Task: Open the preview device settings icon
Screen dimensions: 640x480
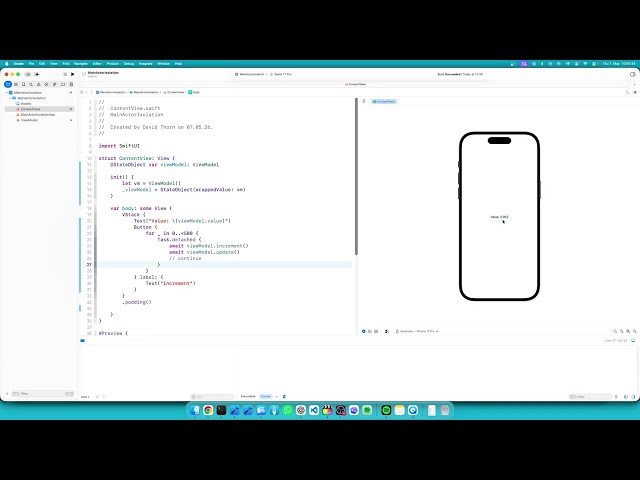Action: pyautogui.click(x=387, y=331)
